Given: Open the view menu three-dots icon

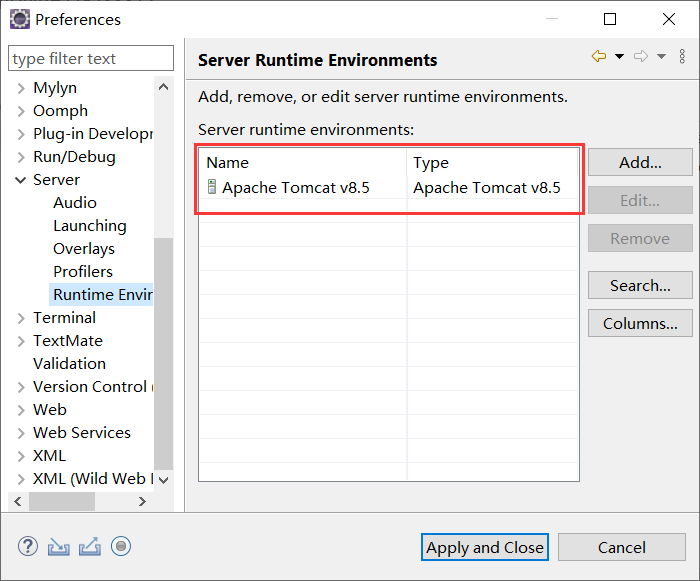Looking at the screenshot, I should point(682,56).
